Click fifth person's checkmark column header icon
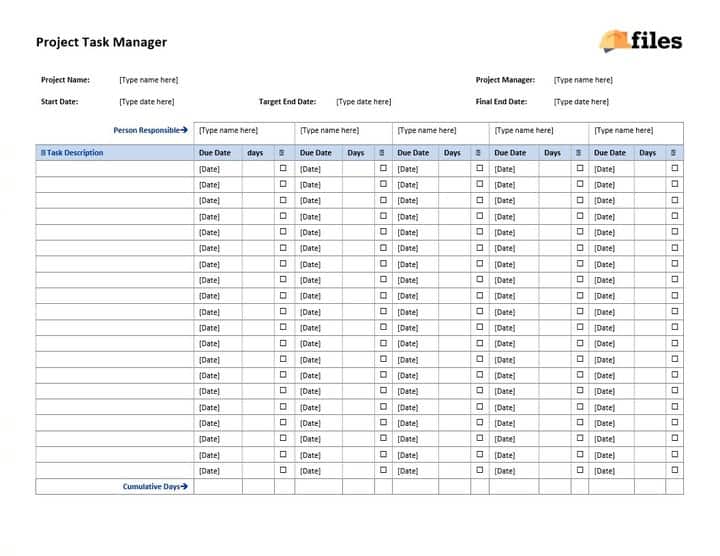 point(673,152)
